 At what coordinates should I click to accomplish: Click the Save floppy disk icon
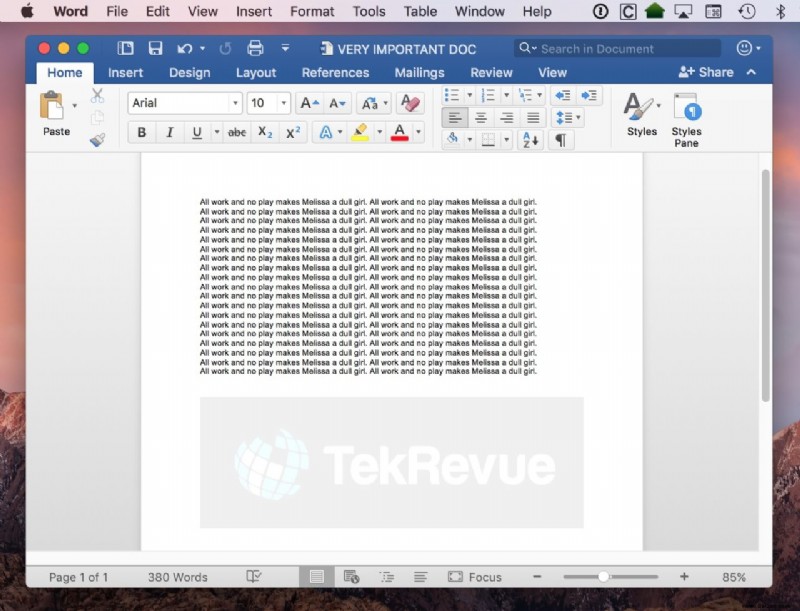[155, 48]
